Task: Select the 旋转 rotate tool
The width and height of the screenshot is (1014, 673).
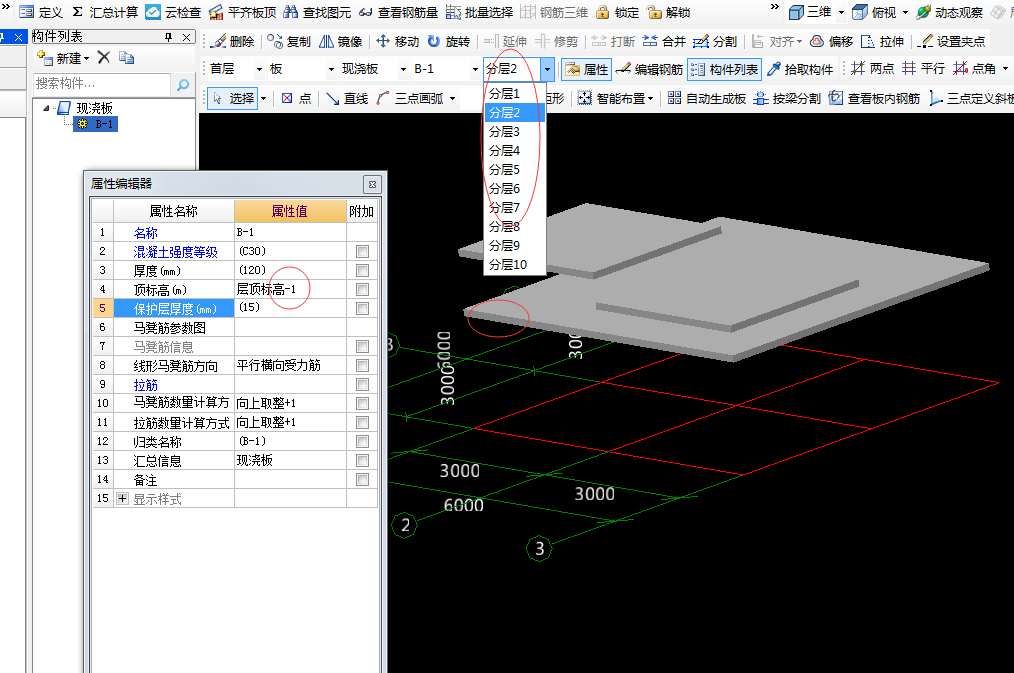Action: pos(448,41)
